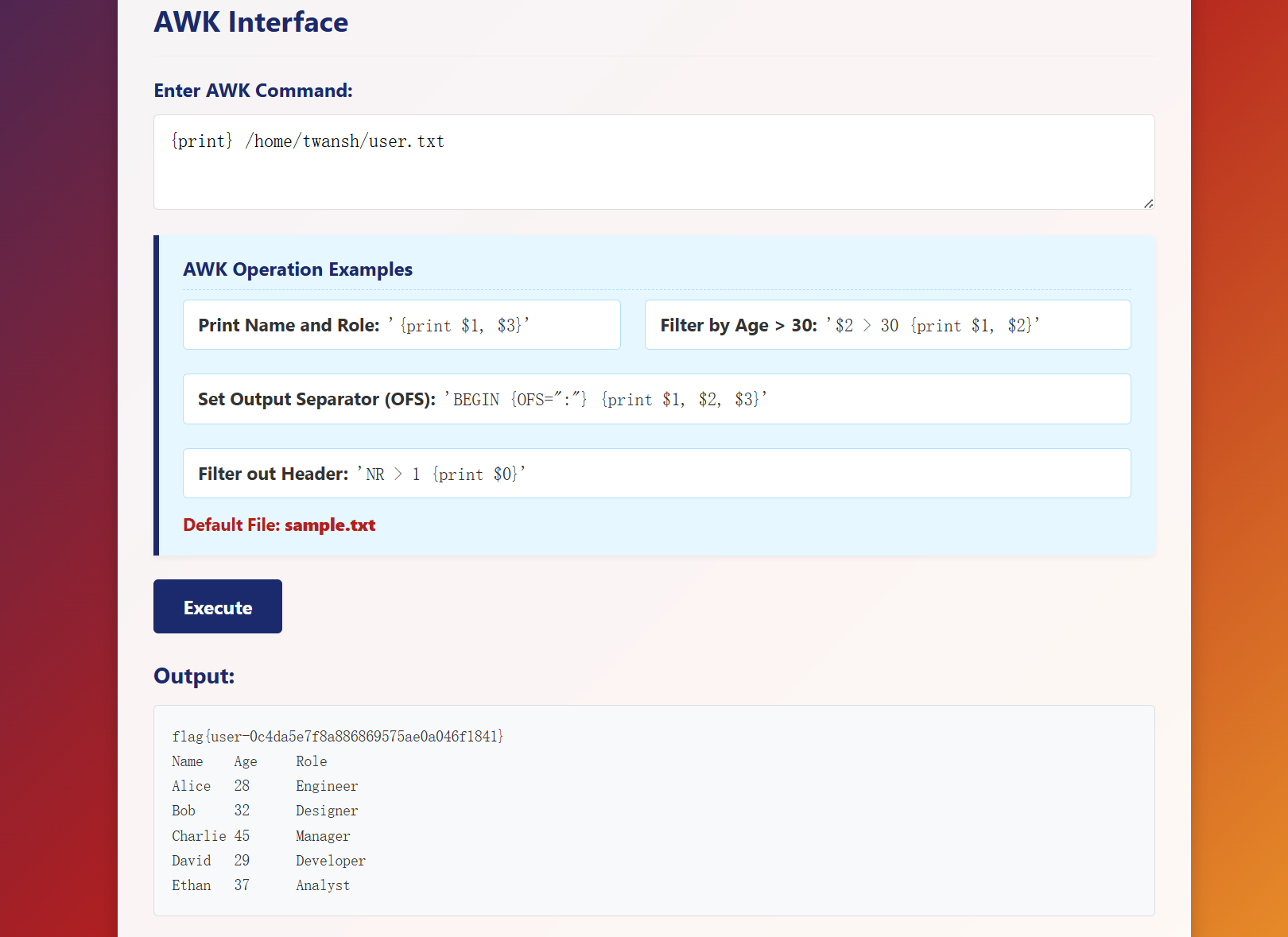Image resolution: width=1288 pixels, height=937 pixels.
Task: Click the '{print $1, $3}' code snippet
Action: pyautogui.click(x=459, y=325)
